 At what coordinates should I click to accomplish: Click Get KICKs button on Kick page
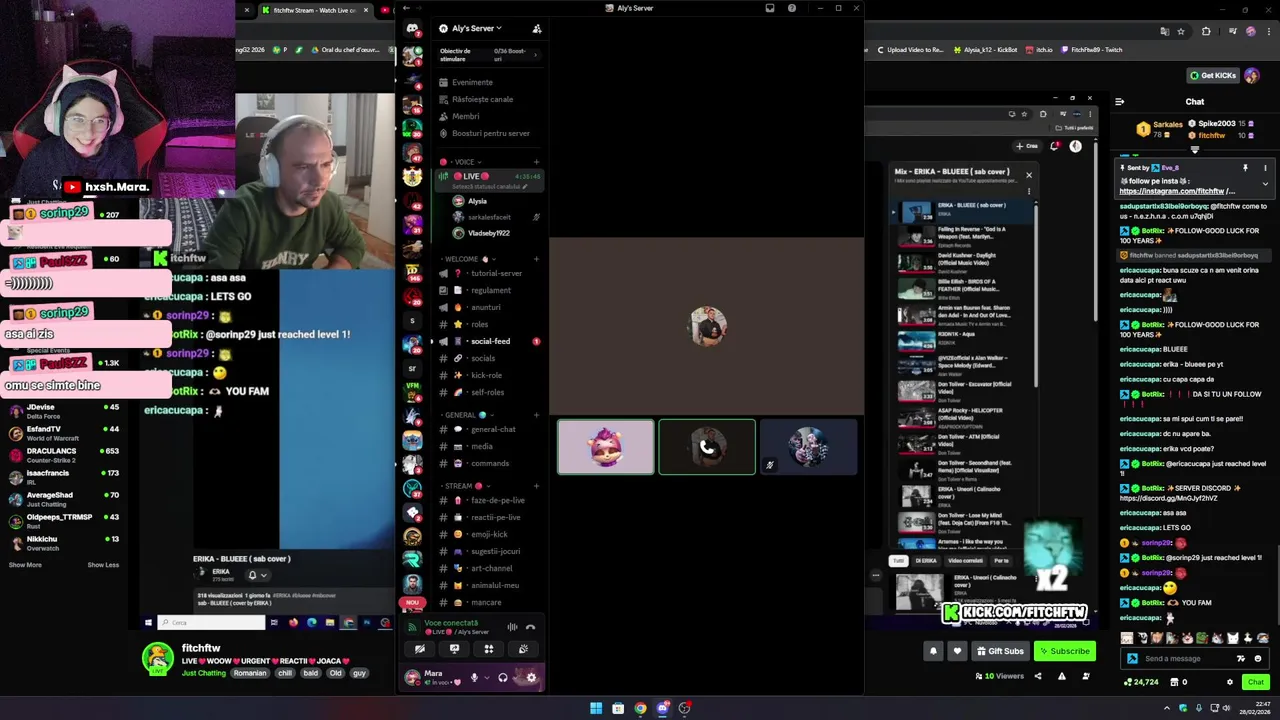point(1213,75)
